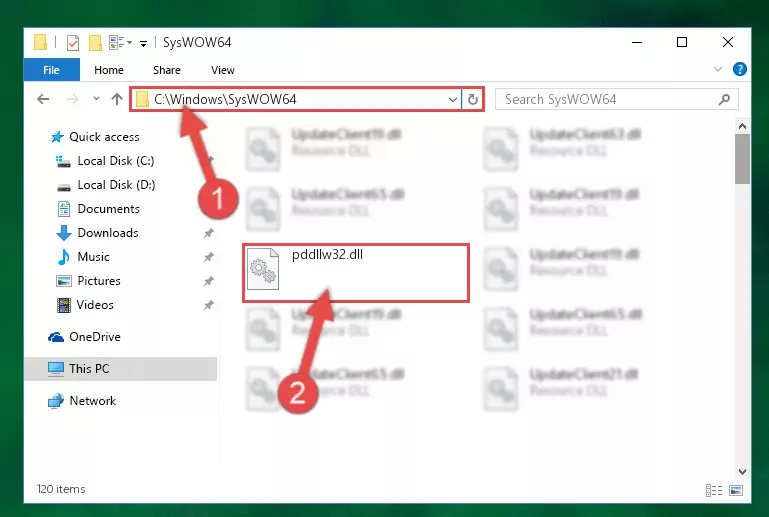The width and height of the screenshot is (769, 517).
Task: Close the SysWOW64 window
Action: 728,43
